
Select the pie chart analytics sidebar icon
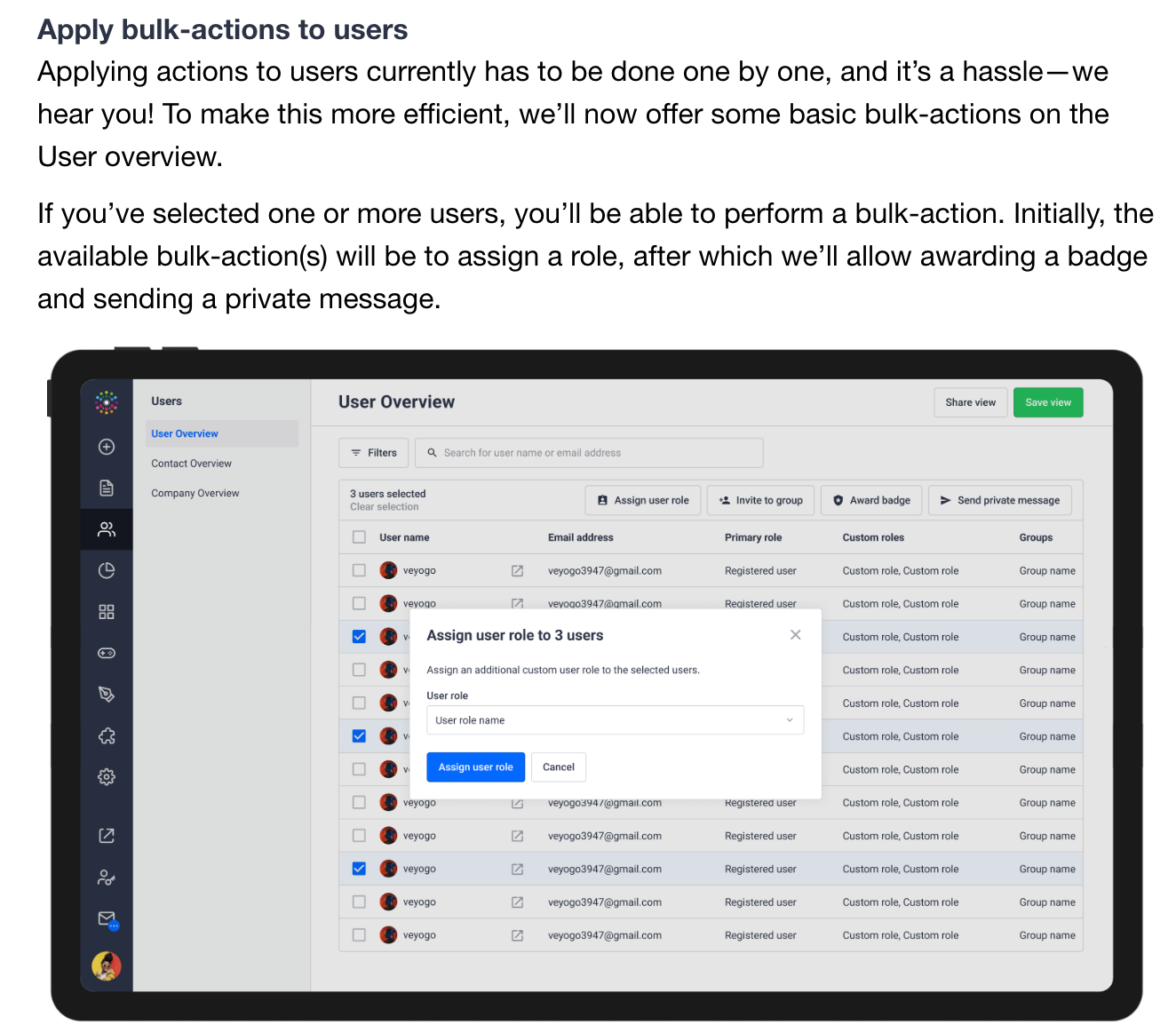[x=107, y=570]
